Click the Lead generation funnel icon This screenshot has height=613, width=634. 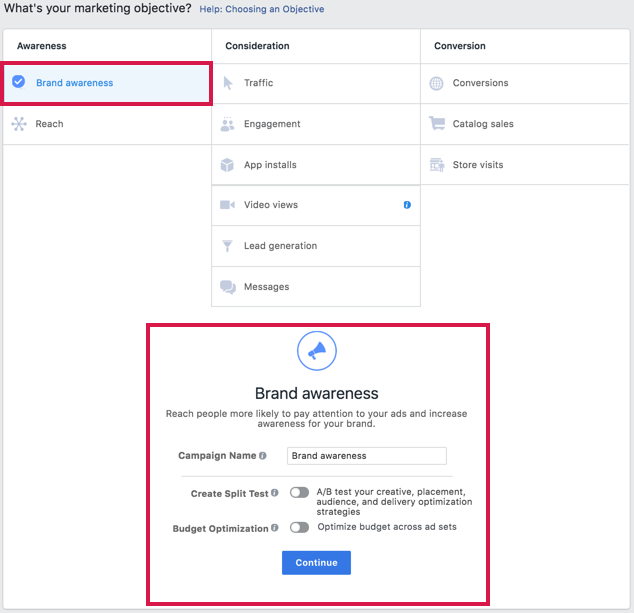coord(227,246)
